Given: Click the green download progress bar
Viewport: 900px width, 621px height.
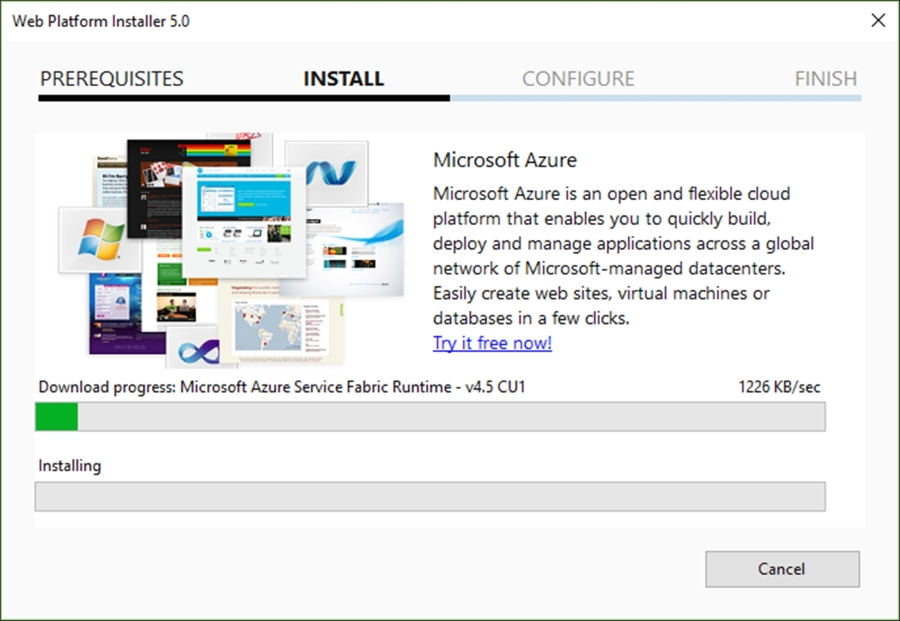Looking at the screenshot, I should [x=430, y=416].
